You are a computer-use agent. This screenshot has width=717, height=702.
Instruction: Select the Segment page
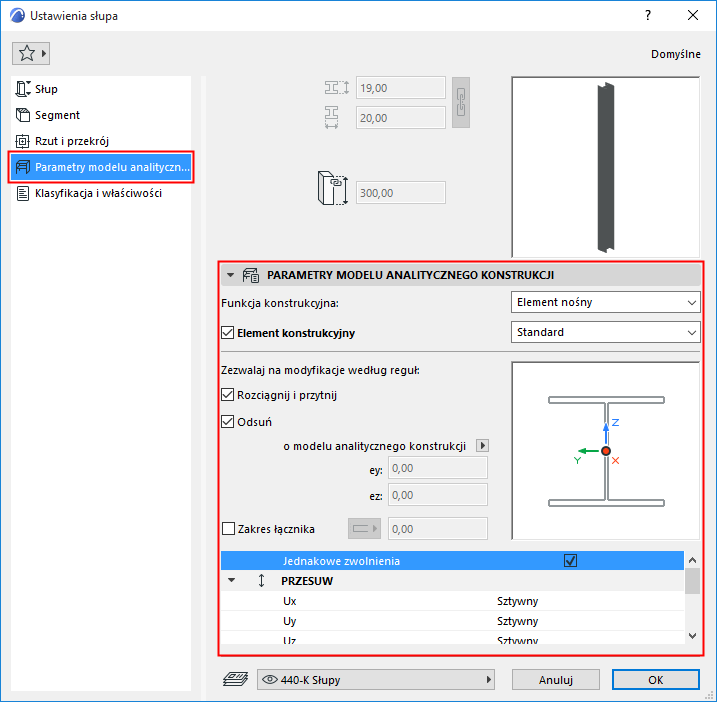102,115
